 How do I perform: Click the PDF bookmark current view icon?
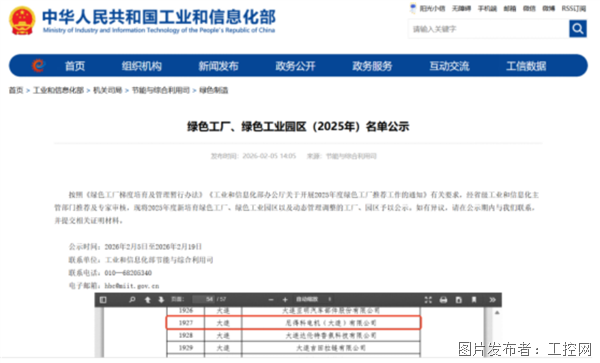tap(474, 300)
